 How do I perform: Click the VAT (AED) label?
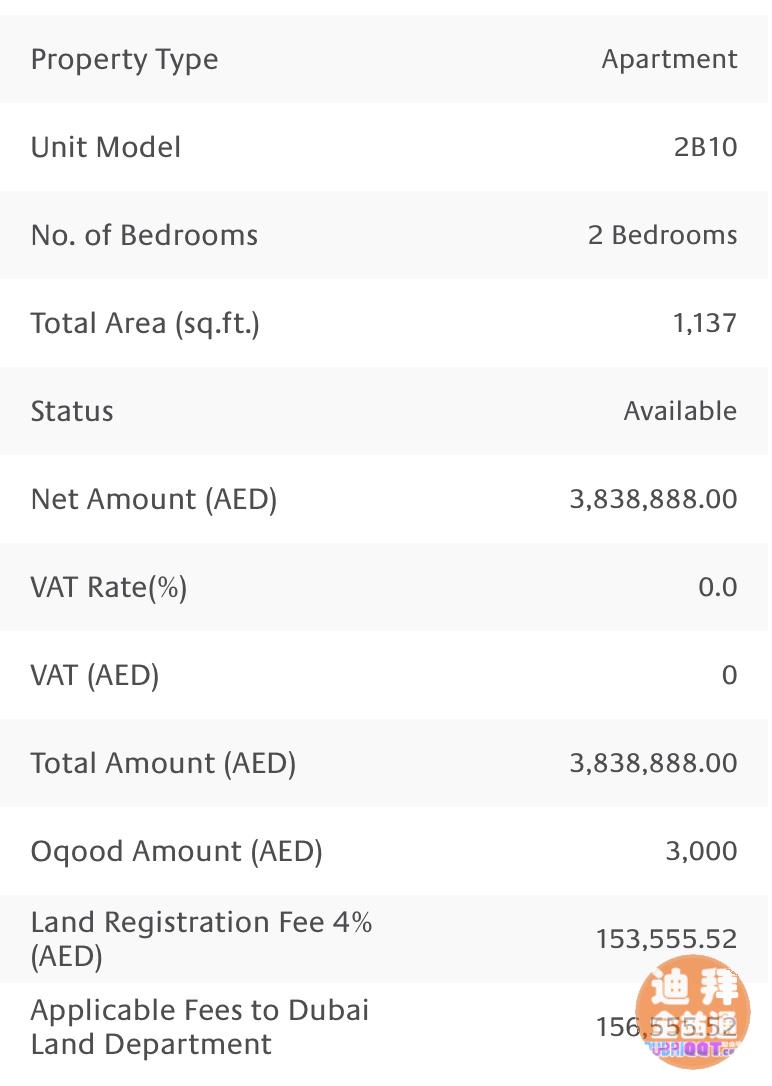[95, 676]
